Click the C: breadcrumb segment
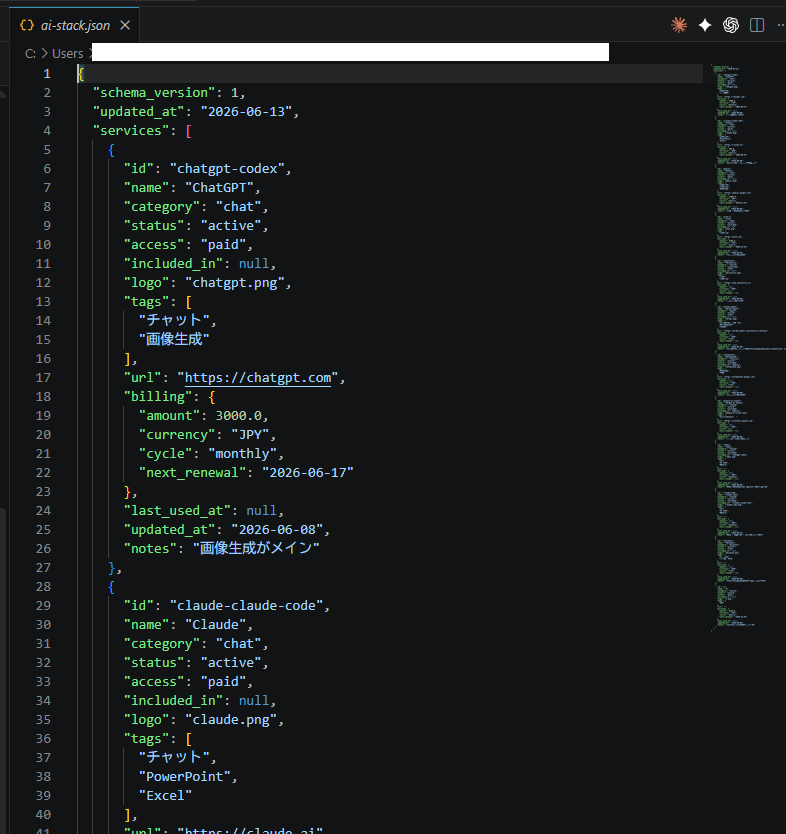The width and height of the screenshot is (786, 834). pos(30,54)
